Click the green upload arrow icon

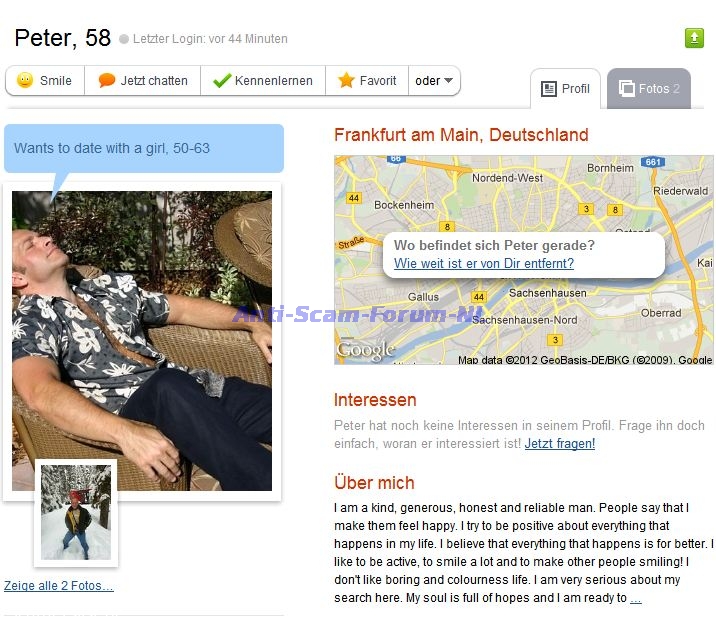[694, 38]
